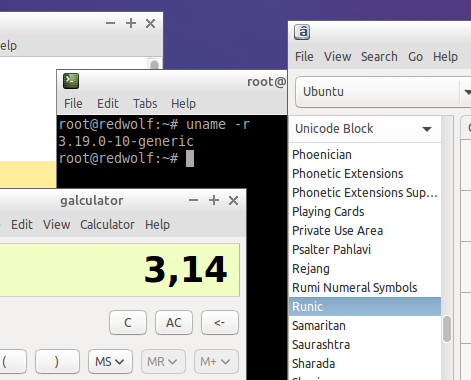471x380 pixels.
Task: Click the closing parenthesis button
Action: point(57,361)
